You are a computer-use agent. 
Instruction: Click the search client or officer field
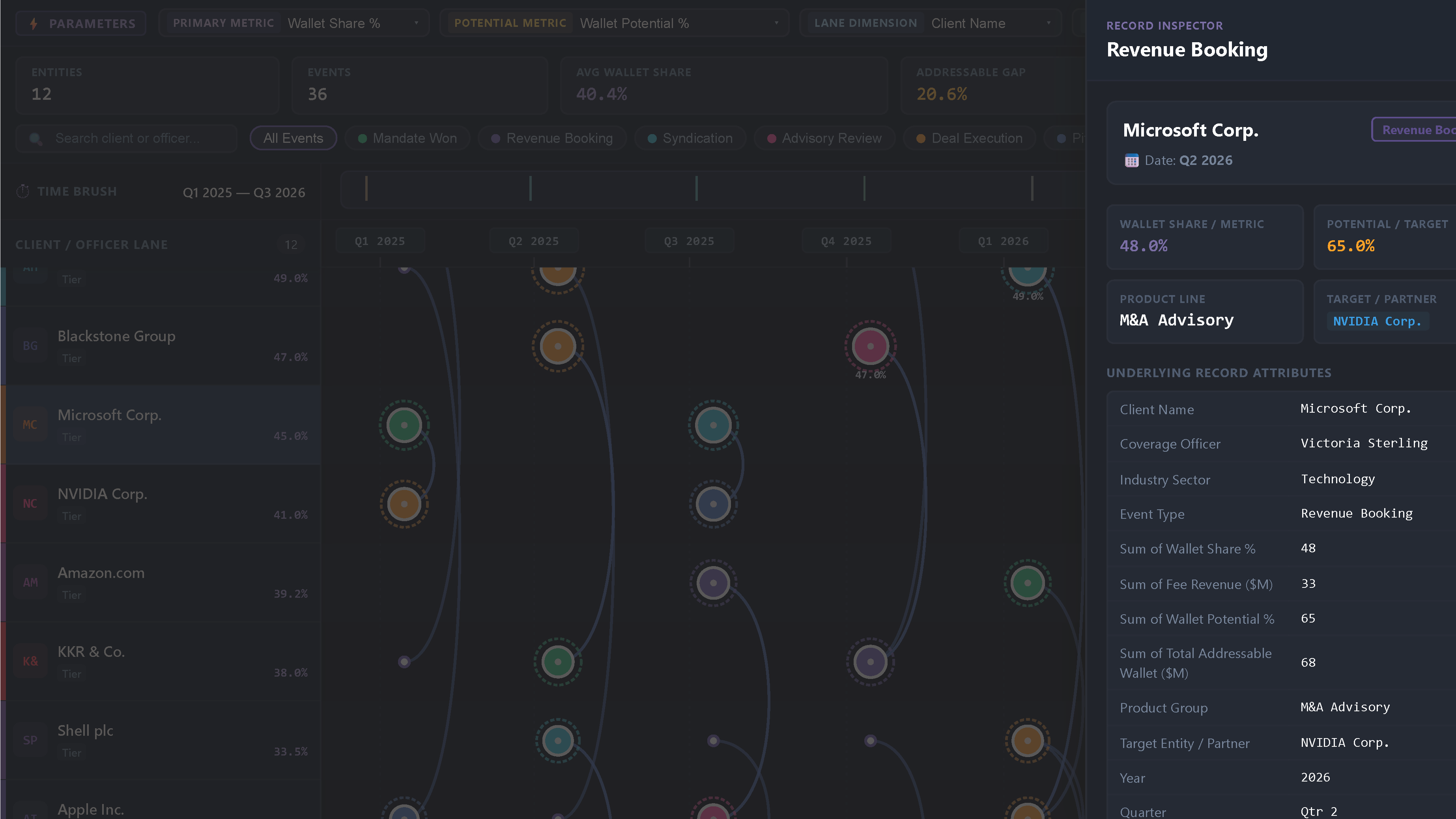(x=127, y=138)
